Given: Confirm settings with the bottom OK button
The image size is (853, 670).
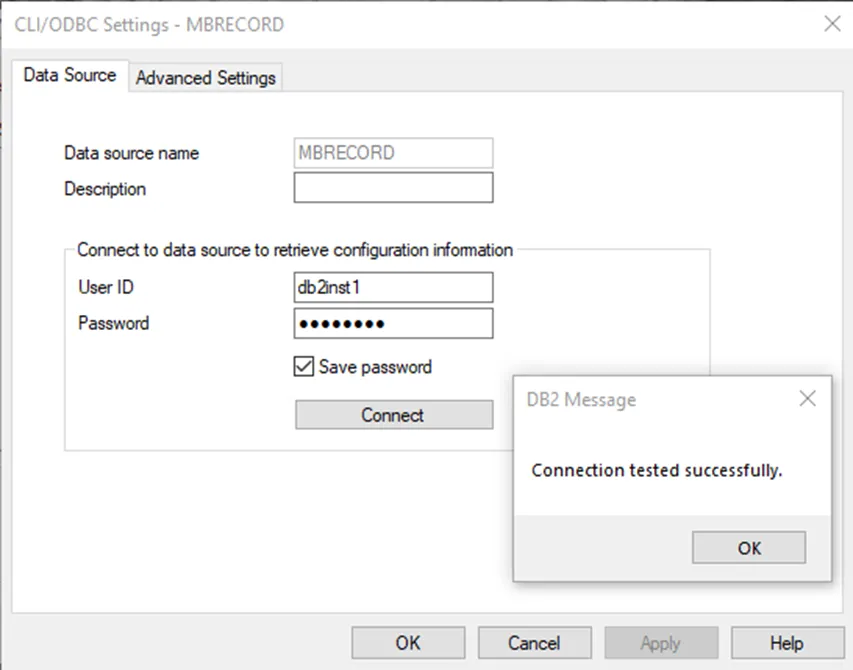Looking at the screenshot, I should click(x=408, y=643).
